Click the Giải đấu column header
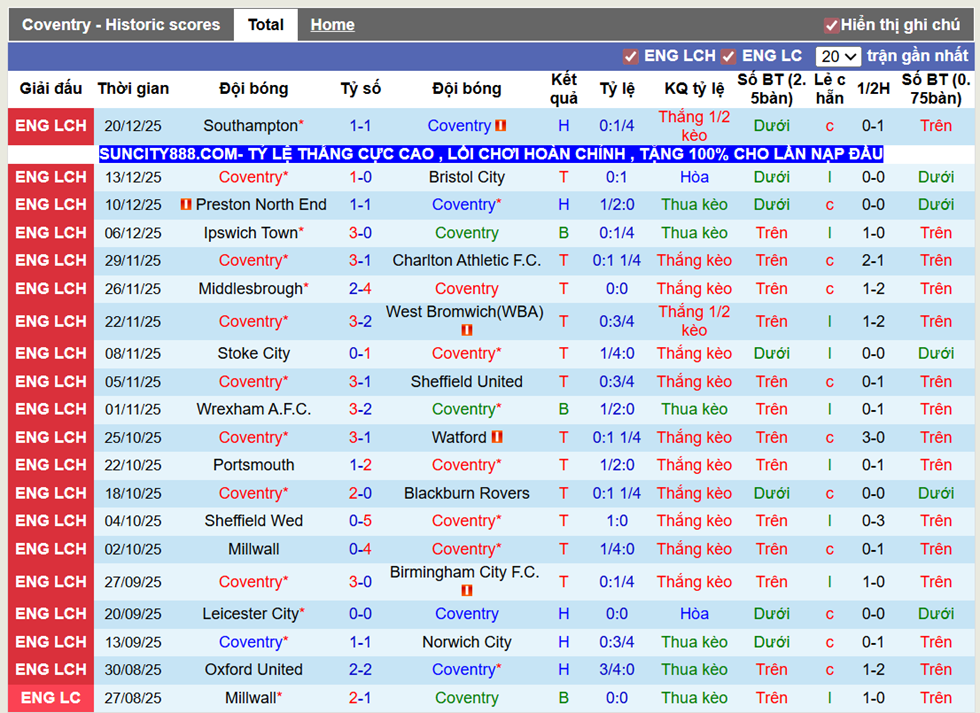Image resolution: width=980 pixels, height=713 pixels. tap(51, 89)
